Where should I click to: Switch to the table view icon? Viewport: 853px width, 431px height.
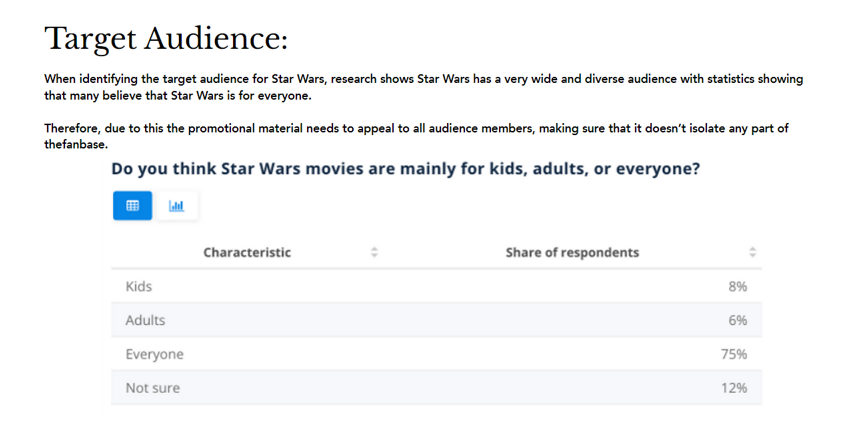pos(132,206)
